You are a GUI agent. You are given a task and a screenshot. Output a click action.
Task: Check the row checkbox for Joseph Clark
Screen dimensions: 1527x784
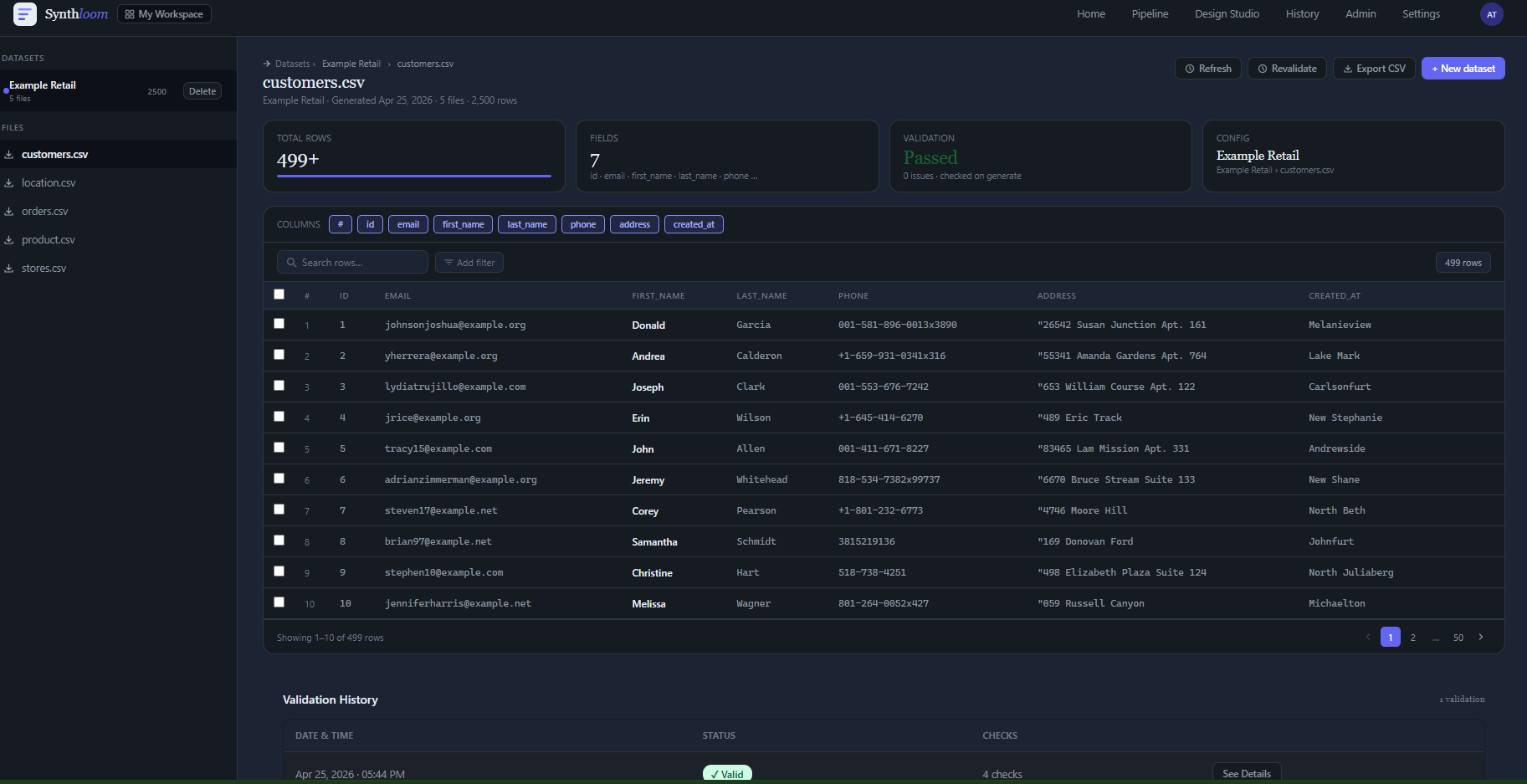[x=279, y=386]
